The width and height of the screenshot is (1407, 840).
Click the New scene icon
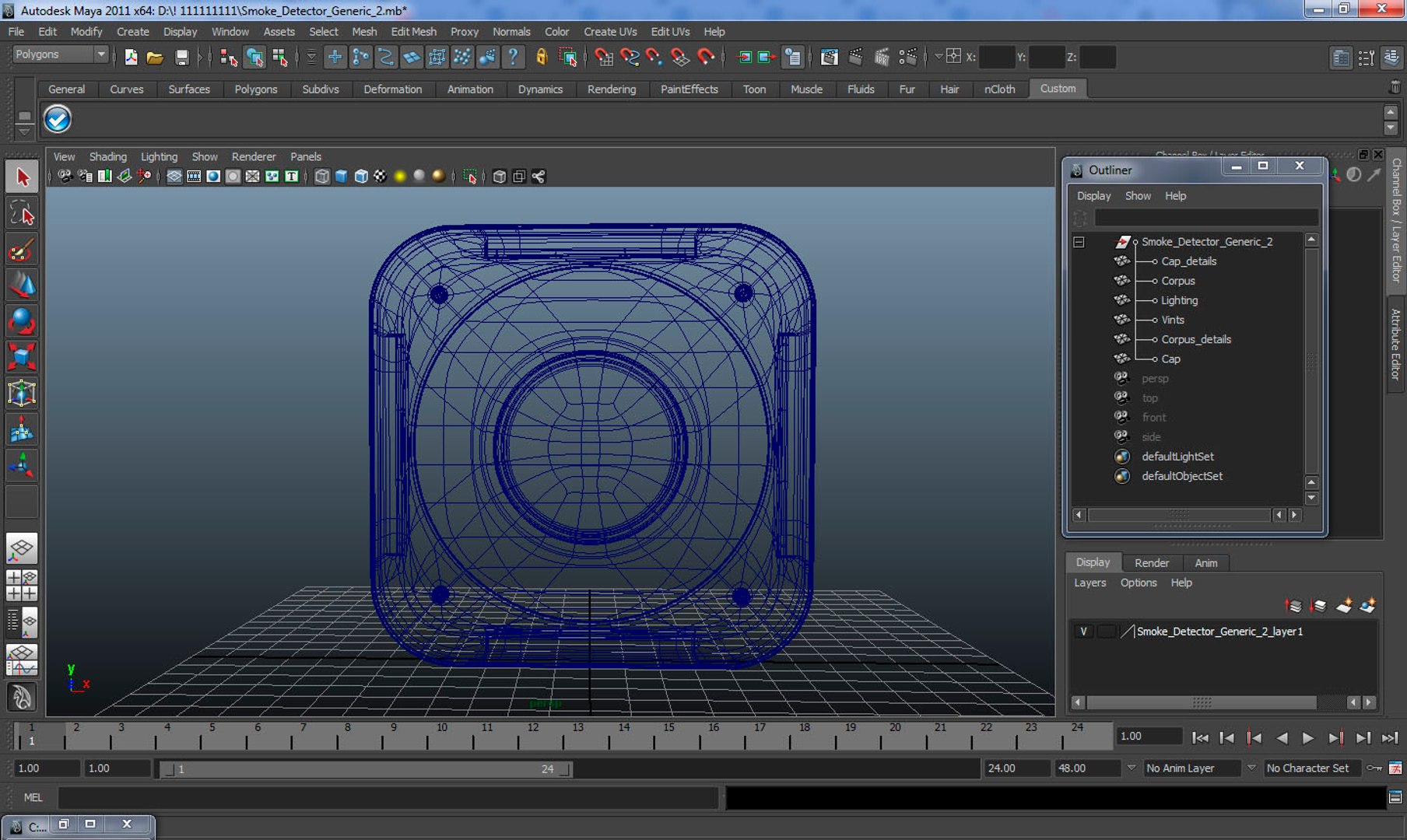pyautogui.click(x=131, y=57)
